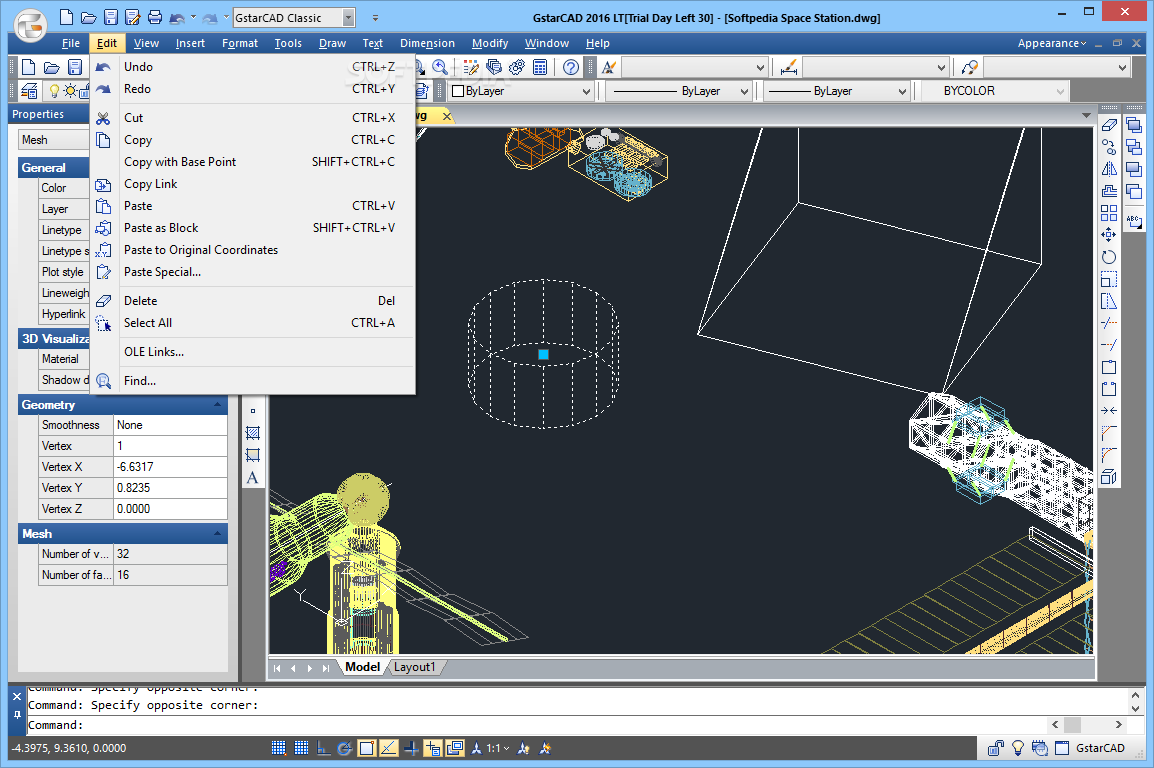1154x768 pixels.
Task: Open the Dimension menu
Action: click(427, 43)
